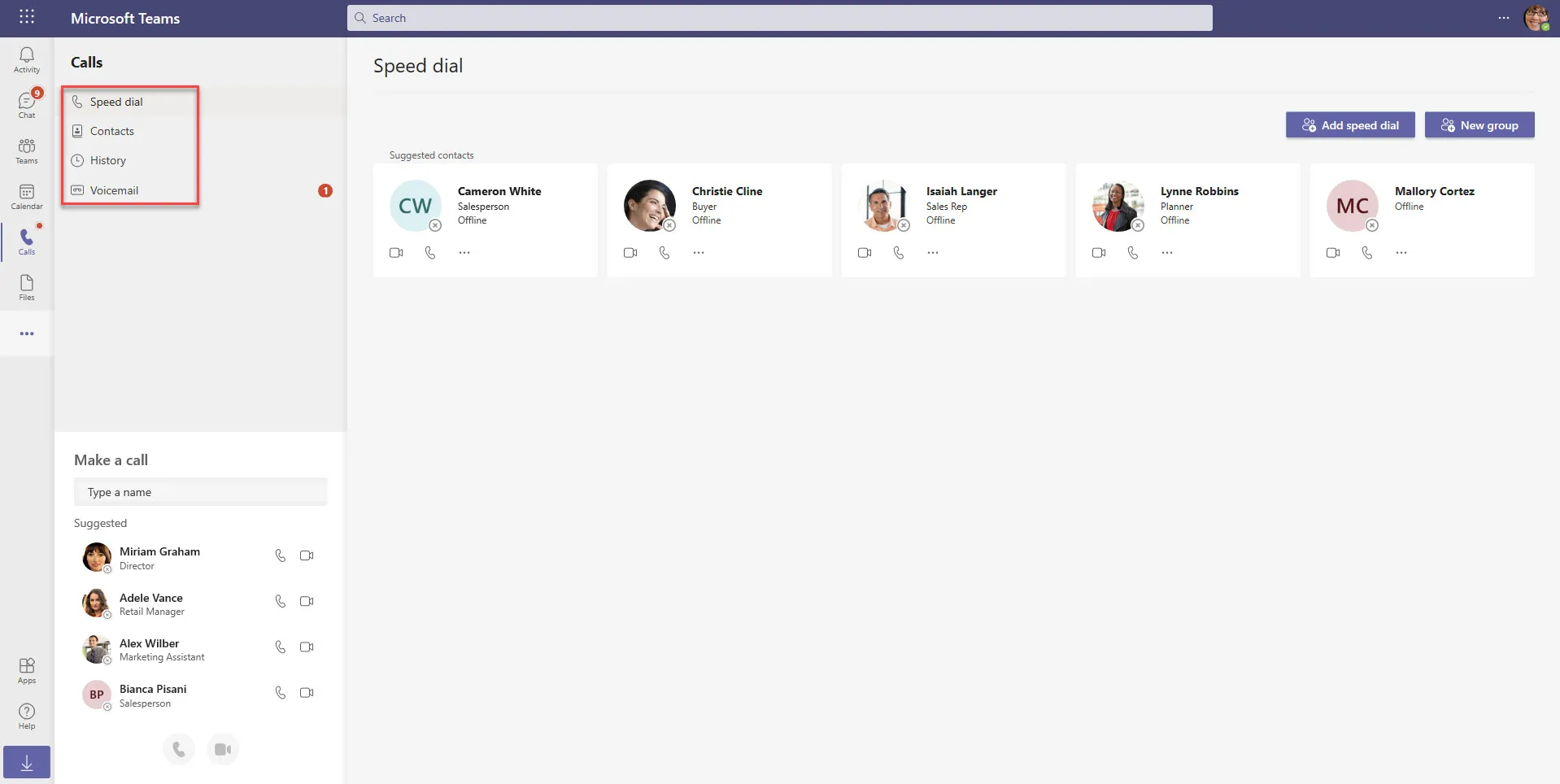Select Alex Wilber name in Suggested
The image size is (1560, 784).
pyautogui.click(x=150, y=643)
